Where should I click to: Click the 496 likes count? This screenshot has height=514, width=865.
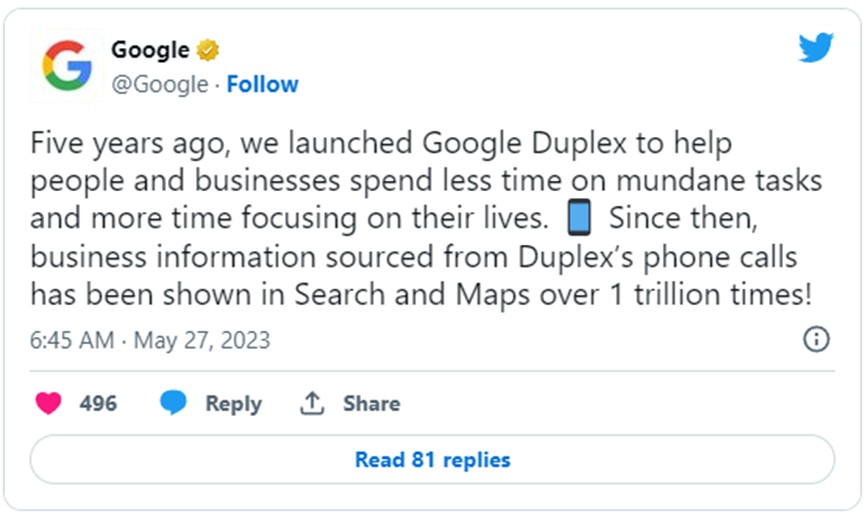tap(98, 404)
